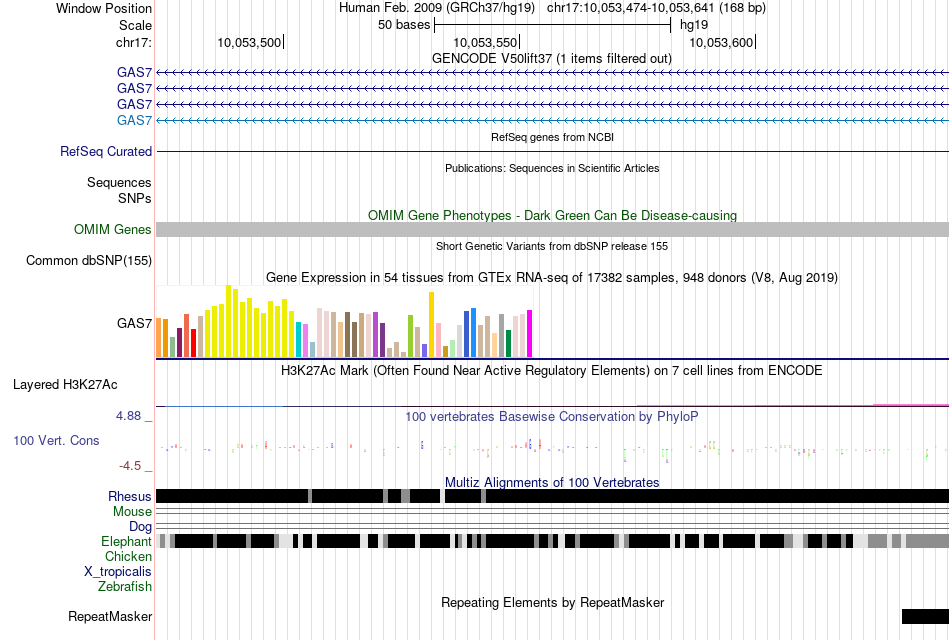Select the Layered H3K27Ac track label
This screenshot has width=950, height=640.
(x=65, y=384)
